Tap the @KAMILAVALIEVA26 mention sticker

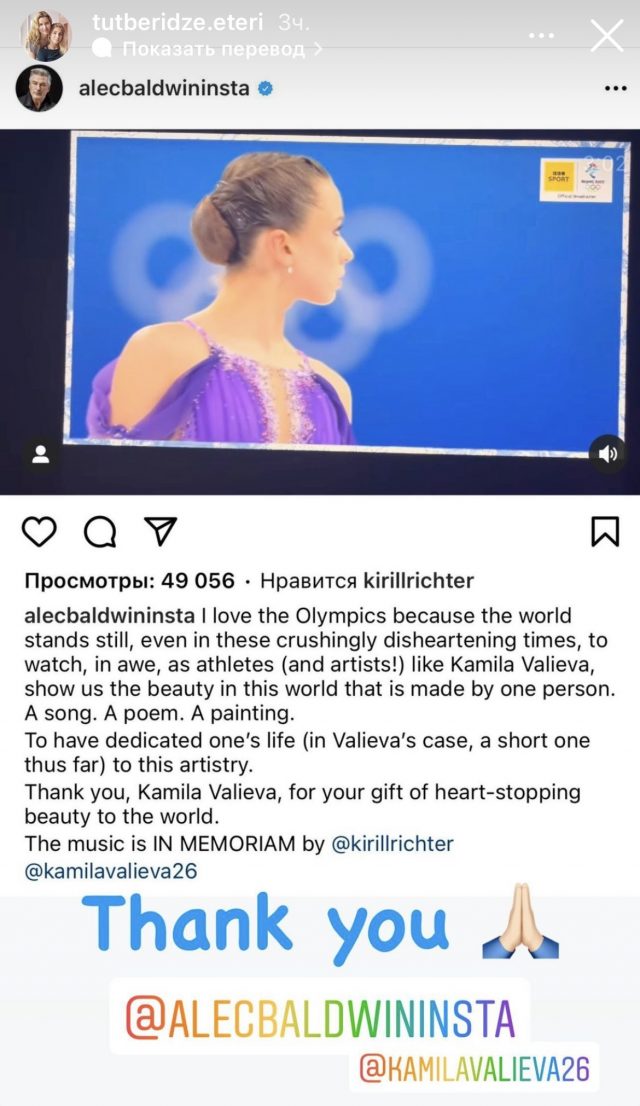pos(475,1069)
